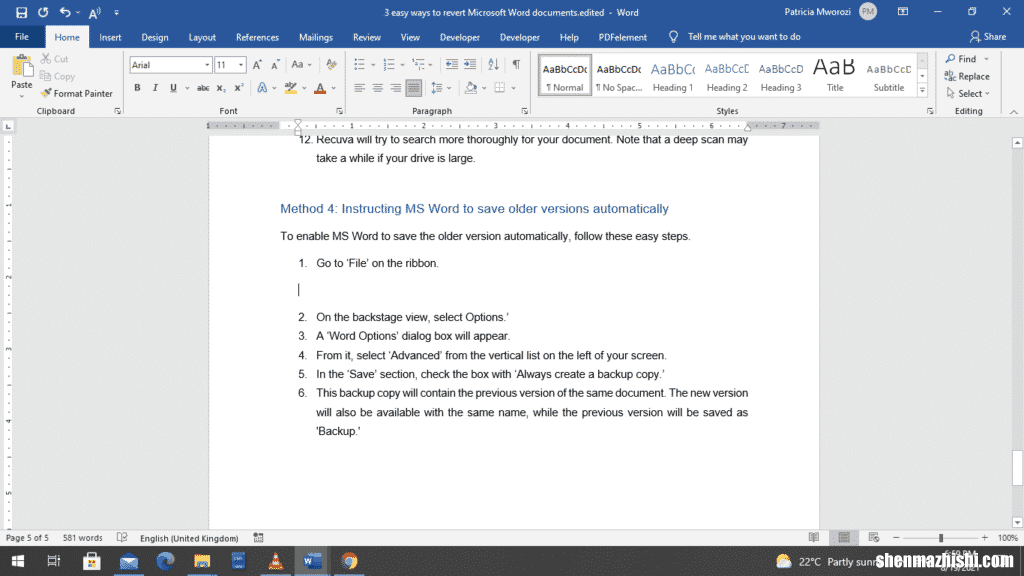The image size is (1024, 576).
Task: Start a bulleted list
Action: [359, 65]
